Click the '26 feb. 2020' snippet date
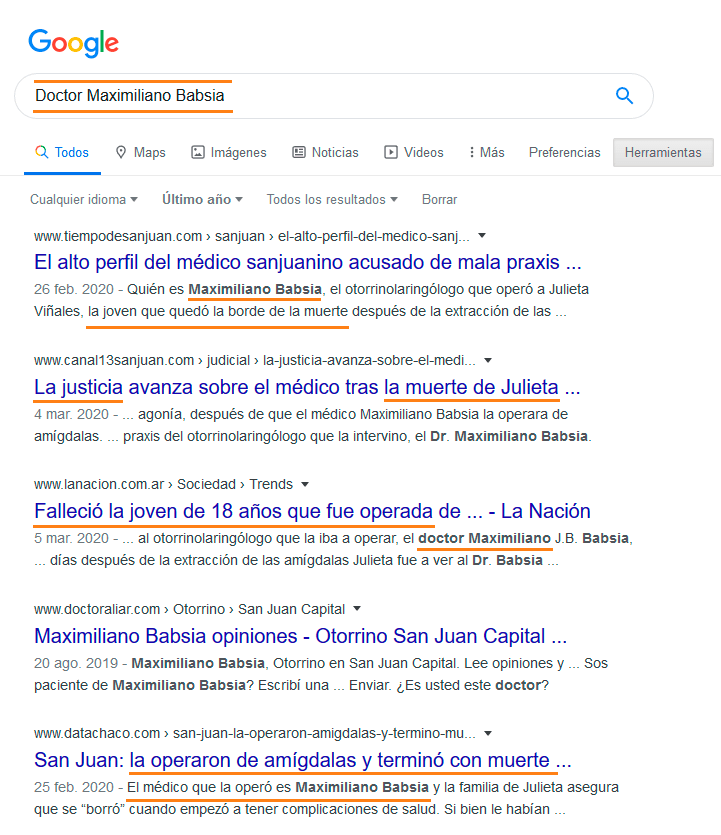Viewport: 721px width, 835px height. tap(74, 289)
